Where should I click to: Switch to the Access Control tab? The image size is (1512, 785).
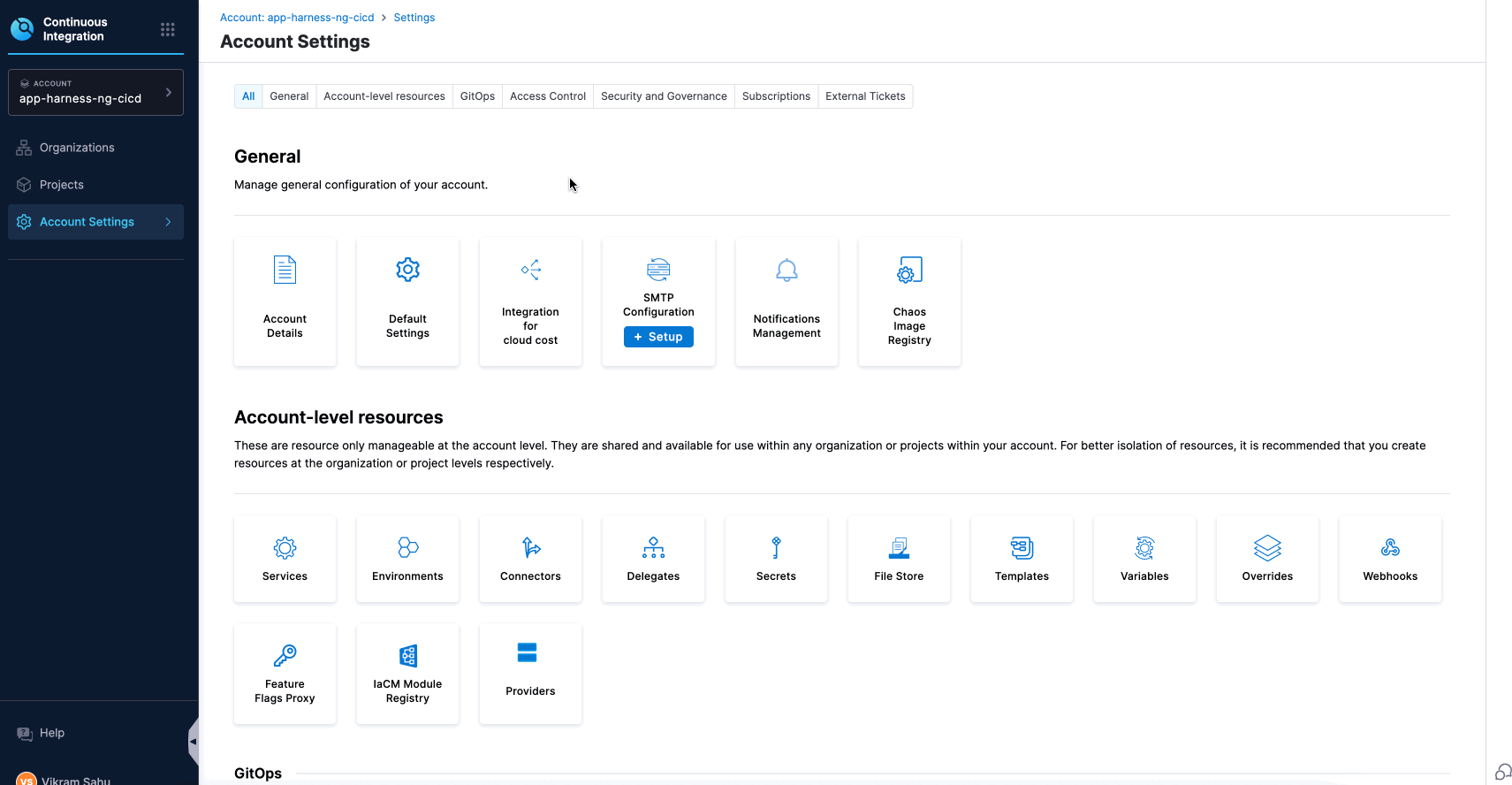tap(547, 96)
